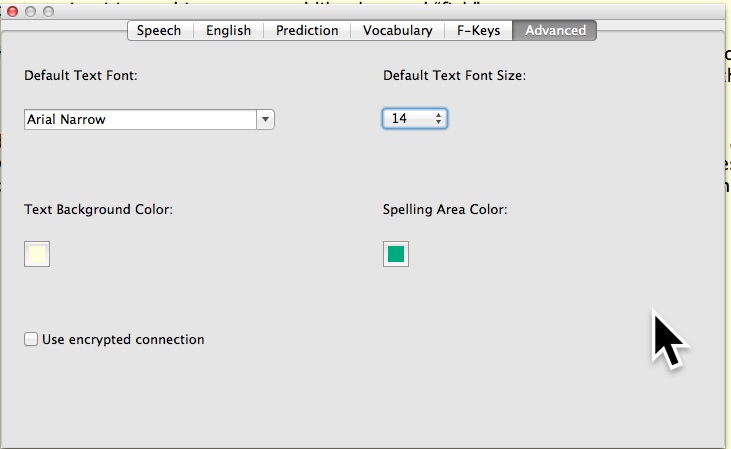731x449 pixels.
Task: Select the Prediction tab
Action: click(x=307, y=30)
